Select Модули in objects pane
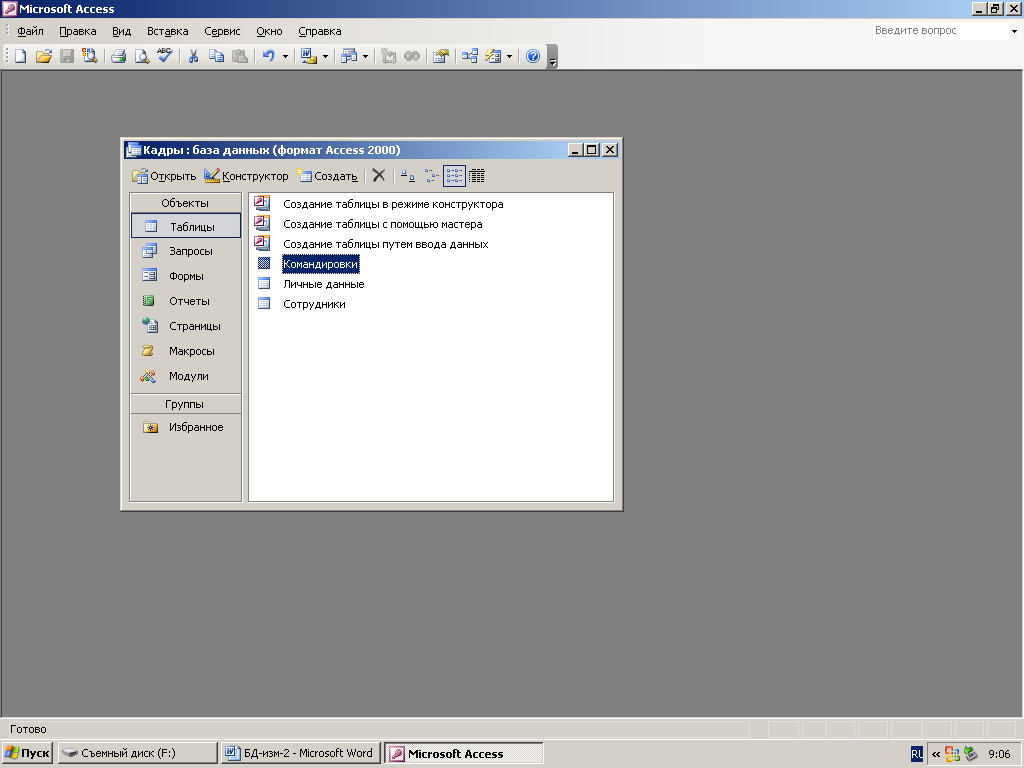Screen dimensions: 1024x768 tap(186, 376)
